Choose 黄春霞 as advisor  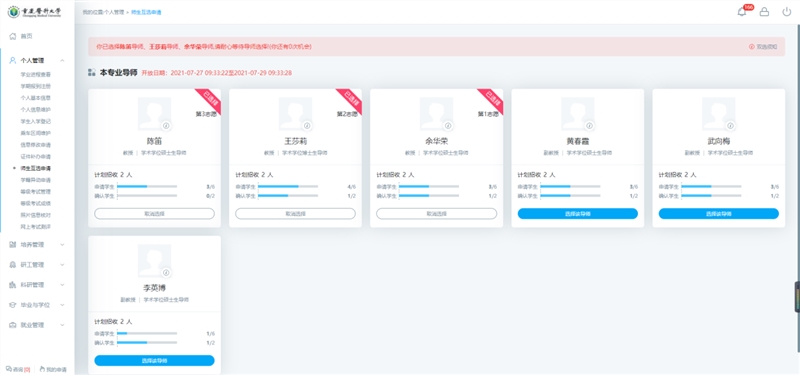click(578, 214)
